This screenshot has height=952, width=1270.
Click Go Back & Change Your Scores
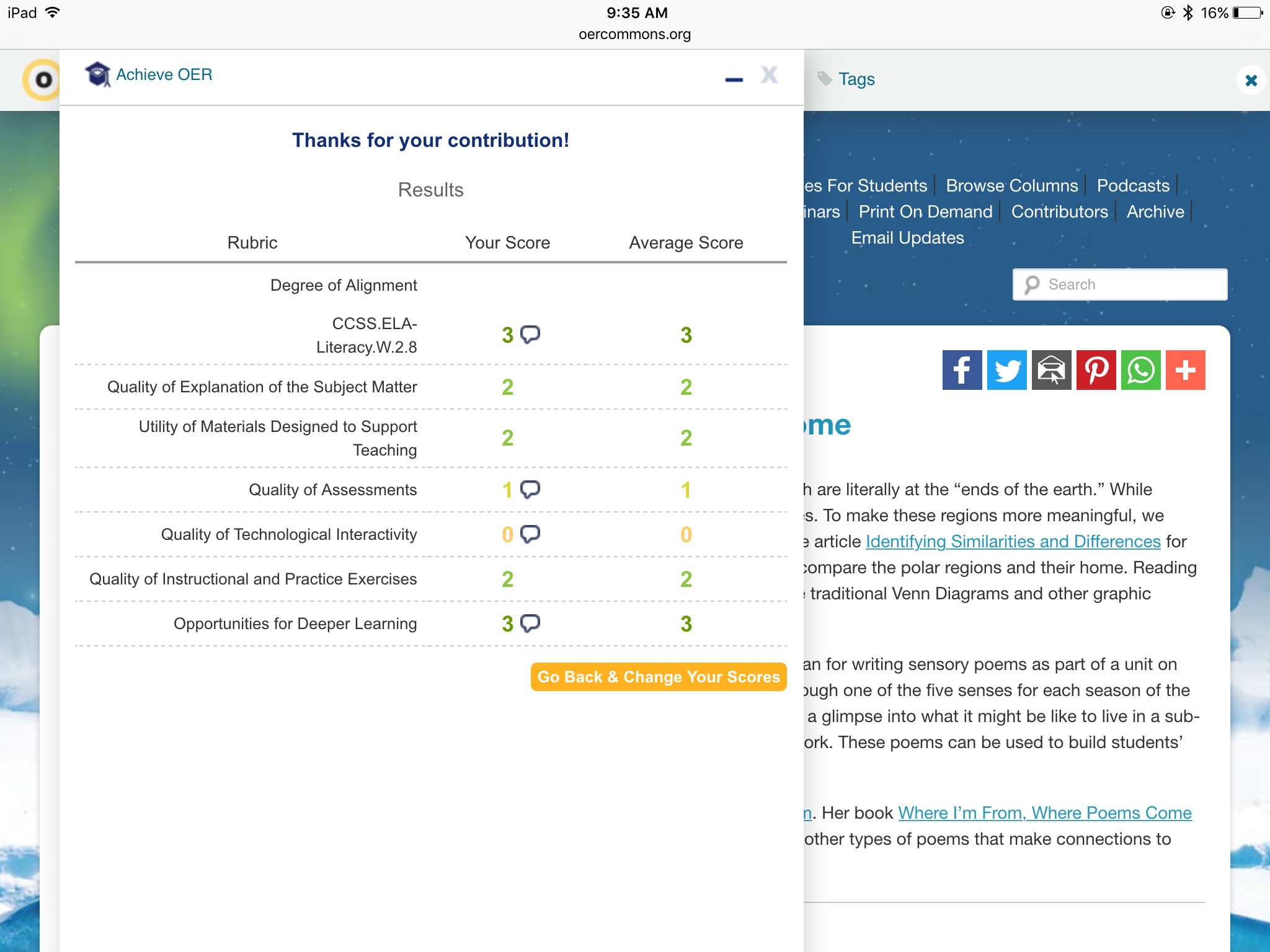click(x=658, y=677)
